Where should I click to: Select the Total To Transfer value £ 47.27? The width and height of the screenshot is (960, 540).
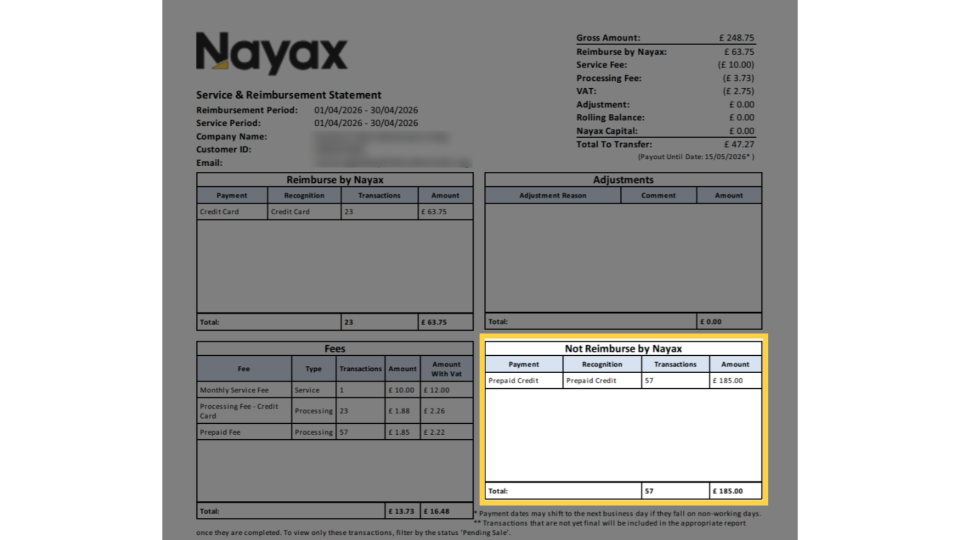click(739, 144)
